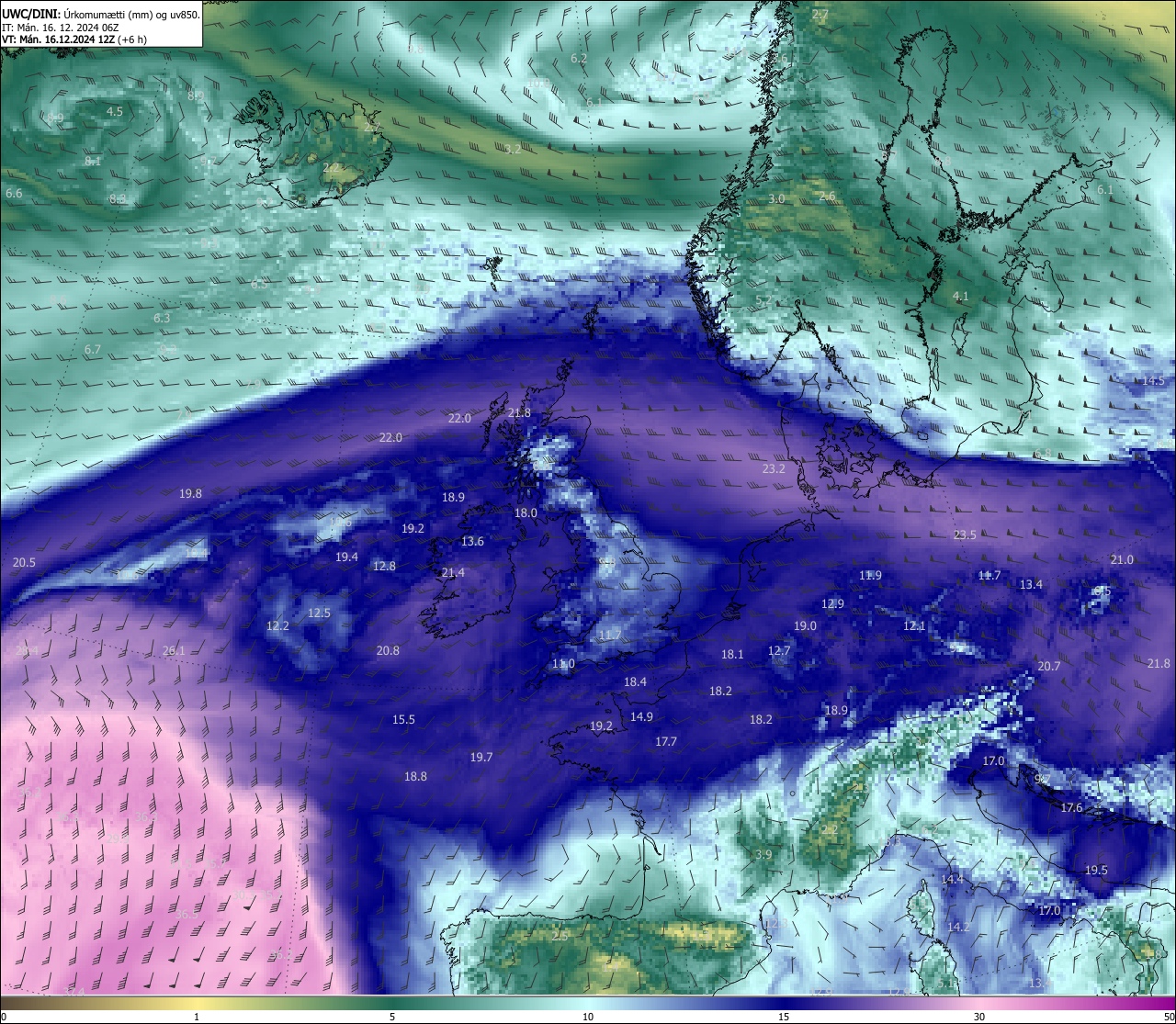Click the map value 3.2 east of Iceland
1176x1024 pixels.
coord(513,149)
